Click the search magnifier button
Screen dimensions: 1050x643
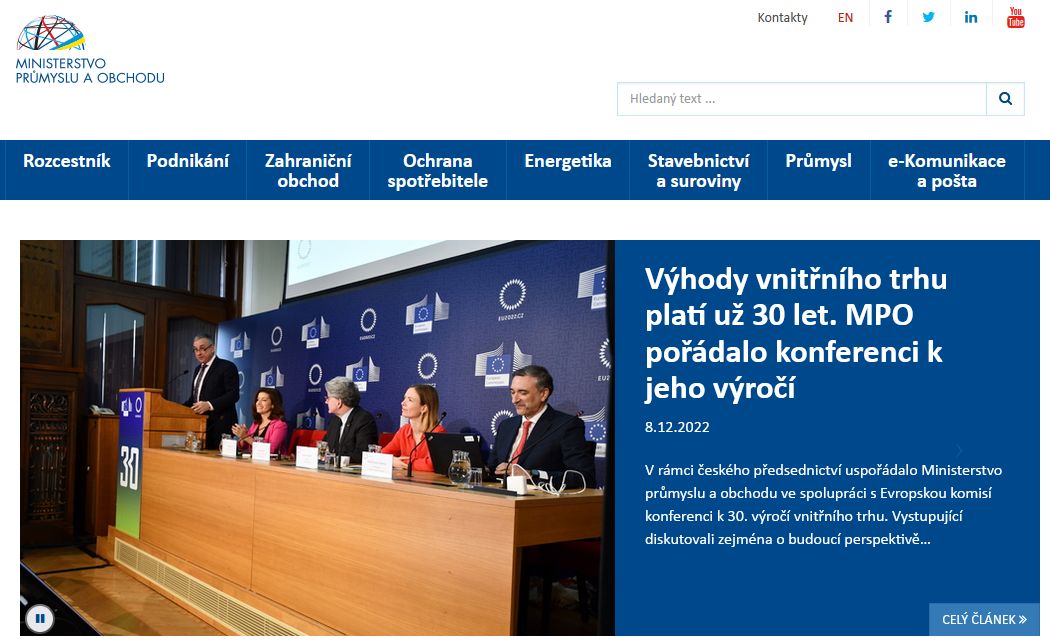point(1005,98)
